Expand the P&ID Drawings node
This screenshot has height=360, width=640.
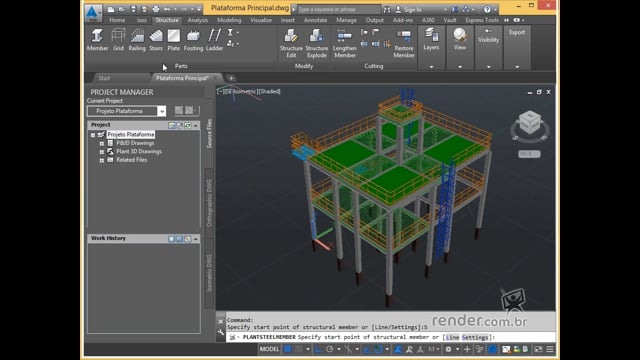coord(102,143)
